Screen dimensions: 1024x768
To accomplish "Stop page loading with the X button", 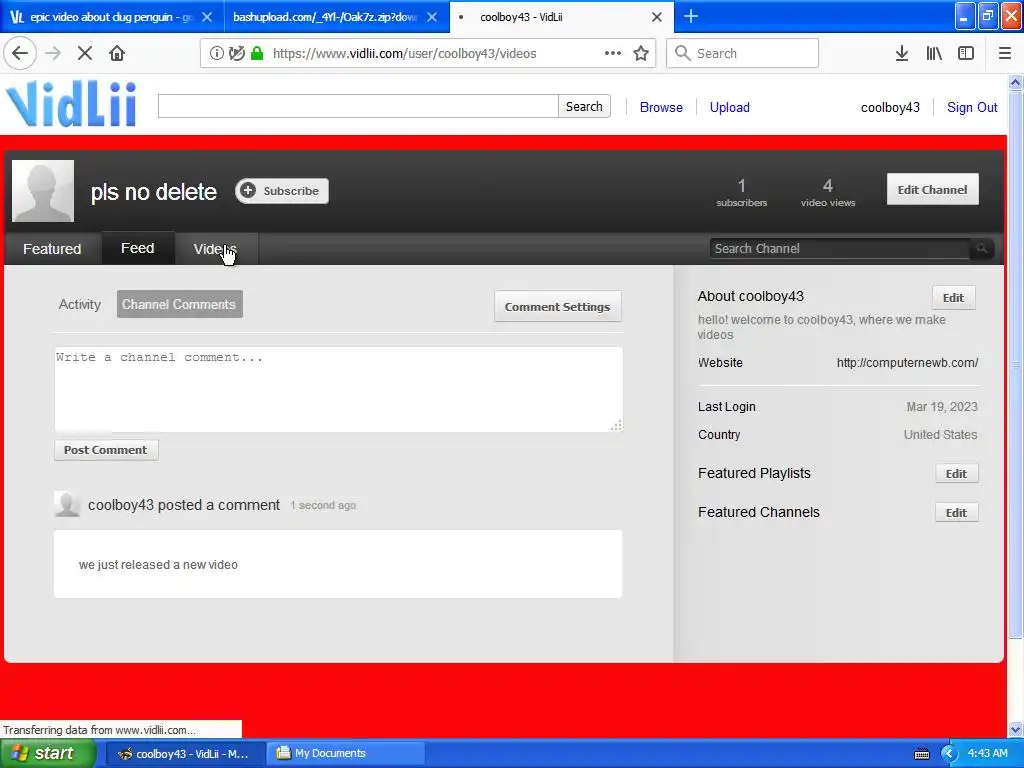I will [84, 53].
